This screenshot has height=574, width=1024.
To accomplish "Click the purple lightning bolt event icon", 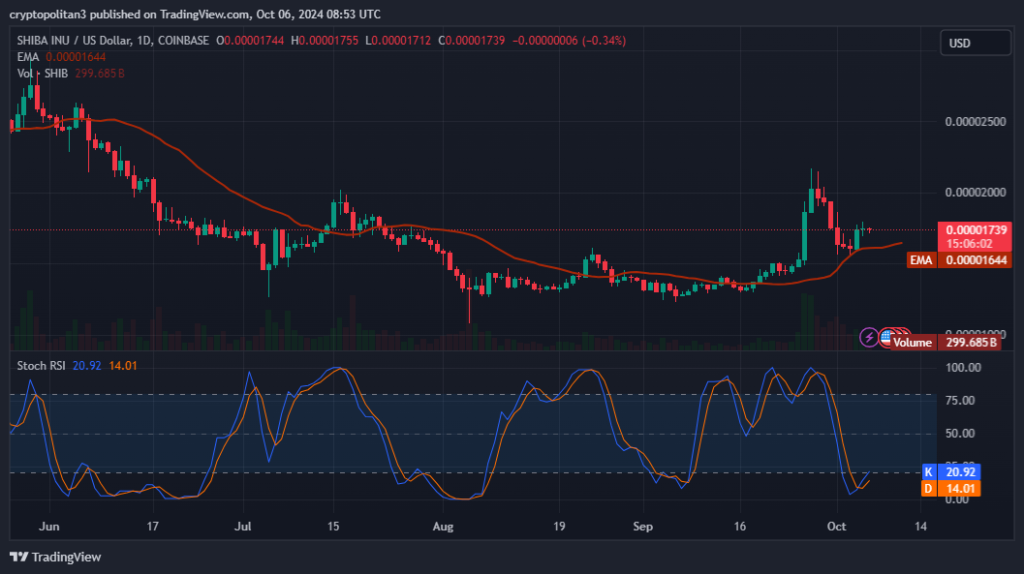I will tap(869, 337).
